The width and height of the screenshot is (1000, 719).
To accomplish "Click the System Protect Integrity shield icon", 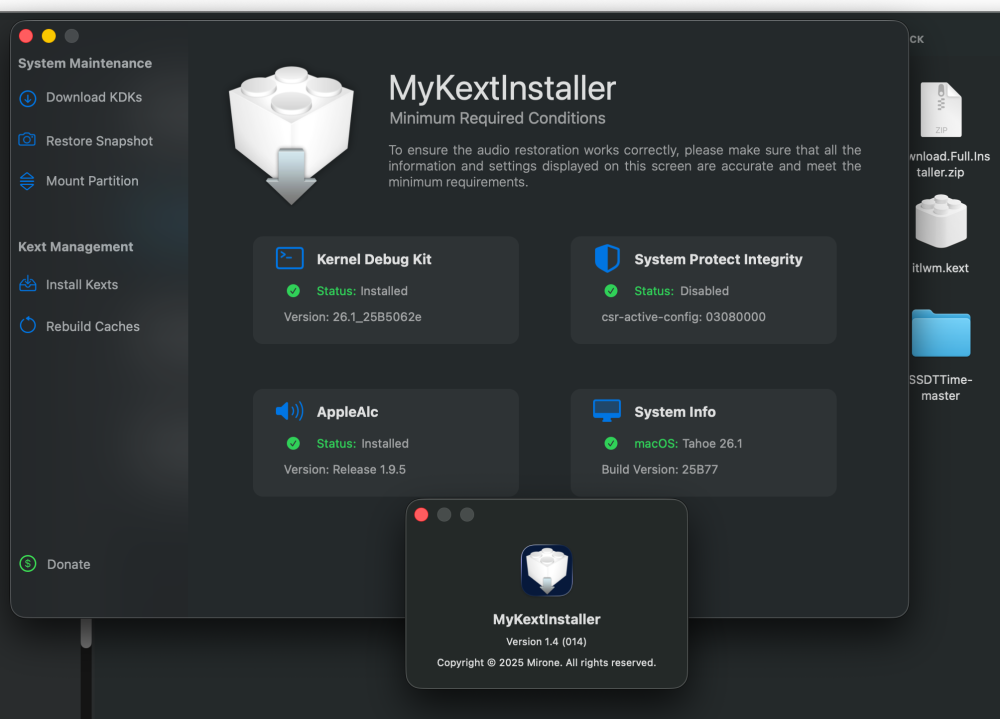I will [607, 258].
